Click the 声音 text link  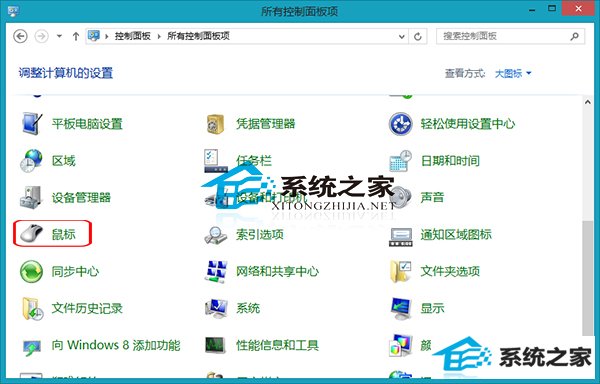click(x=432, y=197)
